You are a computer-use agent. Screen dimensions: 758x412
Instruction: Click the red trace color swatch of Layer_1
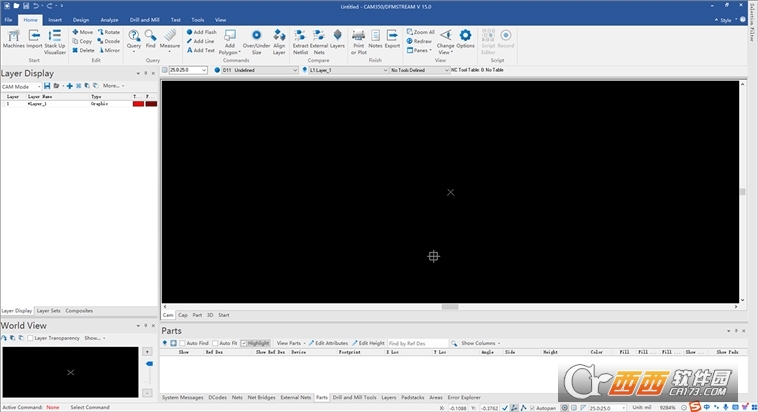point(138,104)
